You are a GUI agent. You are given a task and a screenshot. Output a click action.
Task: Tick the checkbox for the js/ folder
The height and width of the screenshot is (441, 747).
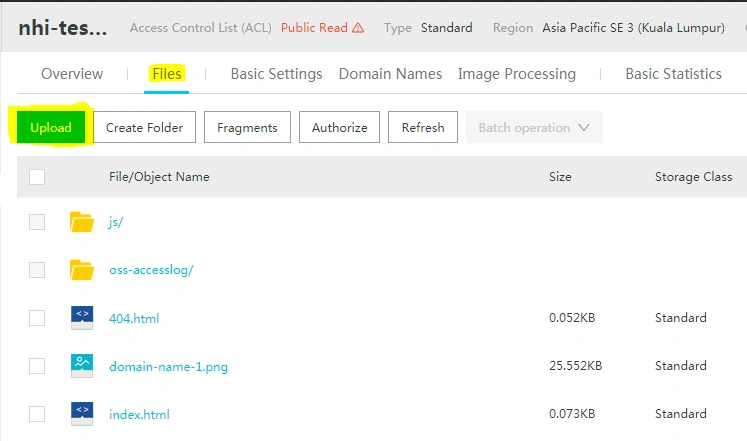(x=37, y=222)
